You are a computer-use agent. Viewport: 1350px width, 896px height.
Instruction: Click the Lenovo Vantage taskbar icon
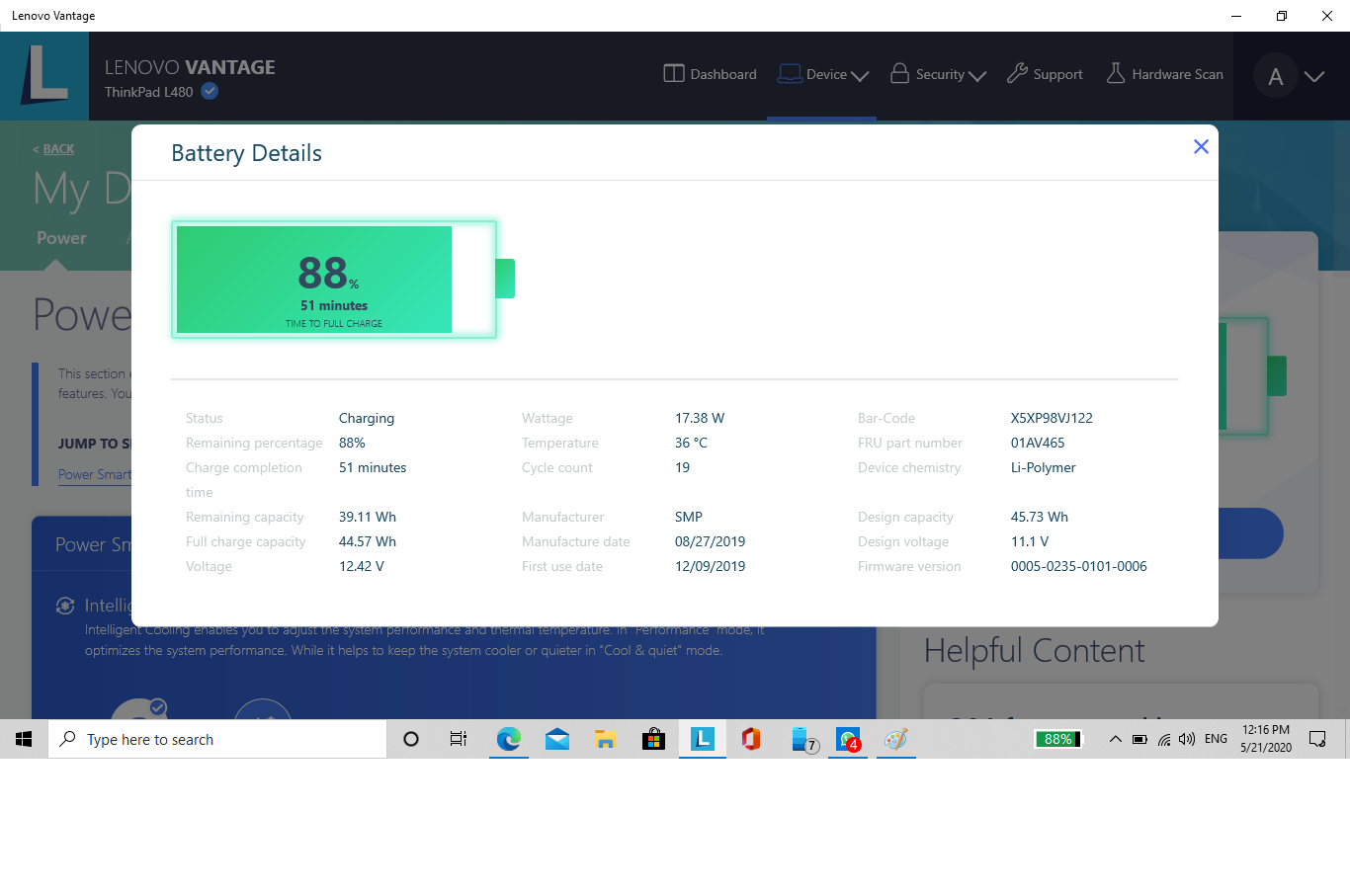[703, 739]
